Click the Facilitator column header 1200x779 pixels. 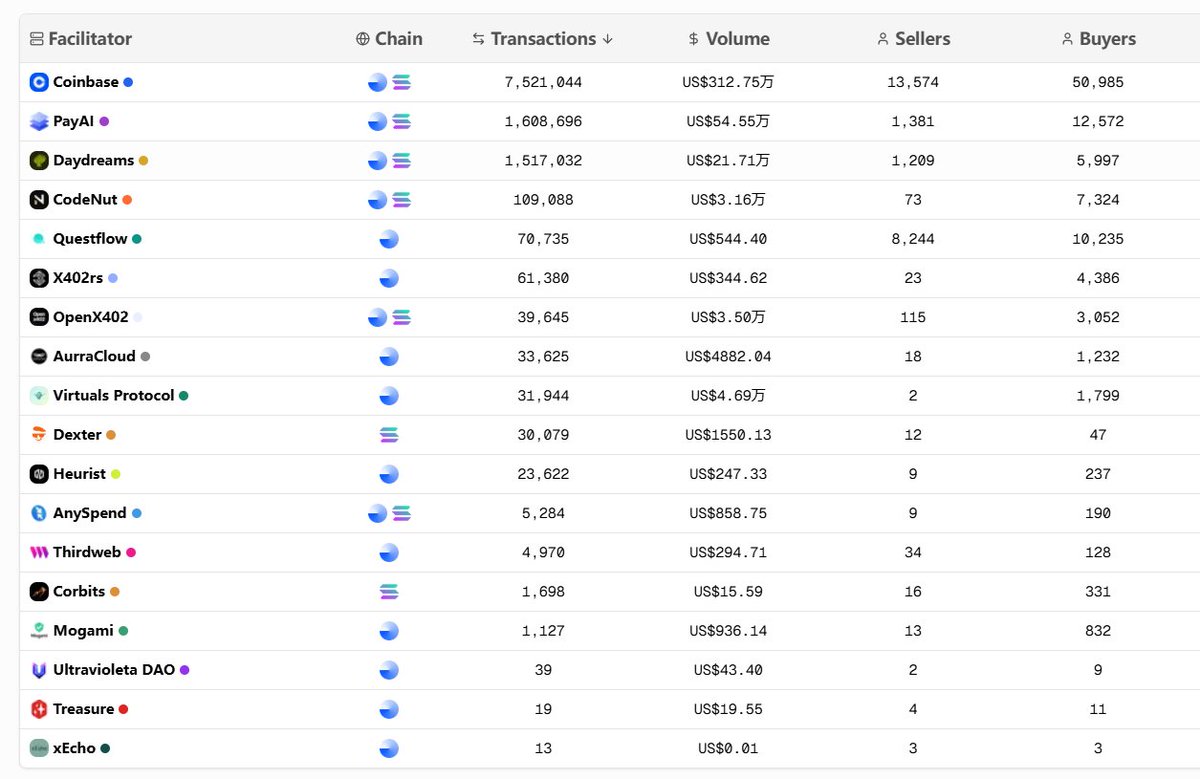click(80, 39)
